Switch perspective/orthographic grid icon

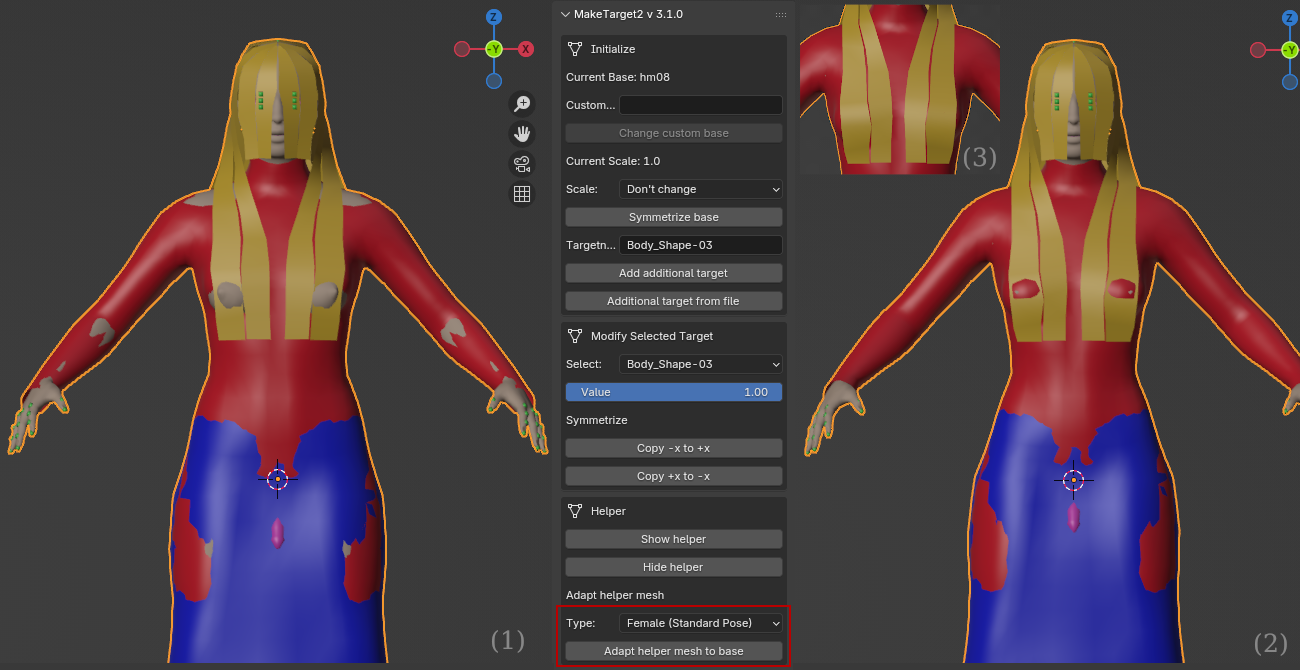521,194
